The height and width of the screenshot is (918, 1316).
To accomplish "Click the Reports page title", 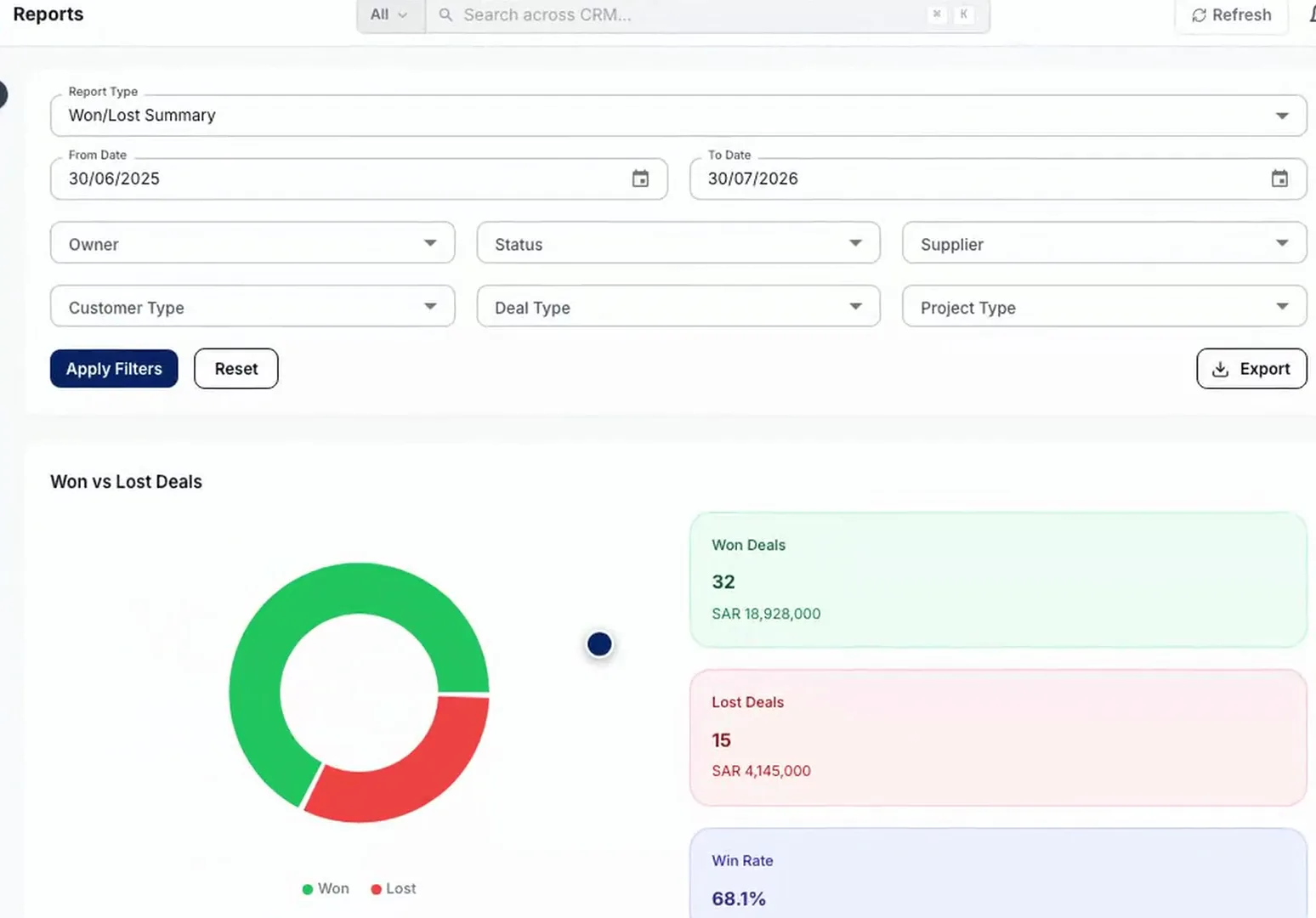I will pyautogui.click(x=48, y=14).
